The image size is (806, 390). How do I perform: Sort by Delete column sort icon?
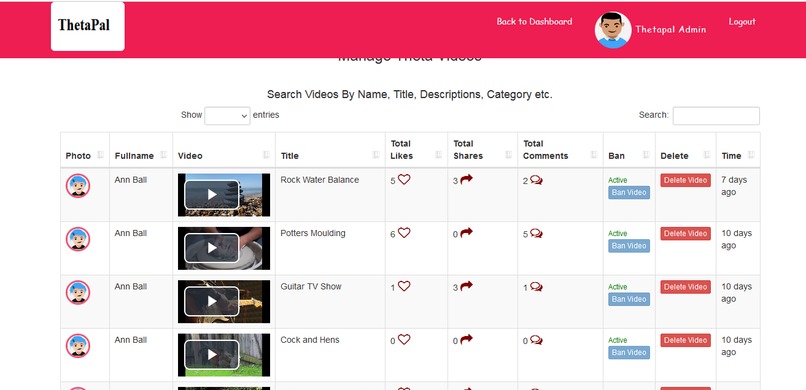707,155
